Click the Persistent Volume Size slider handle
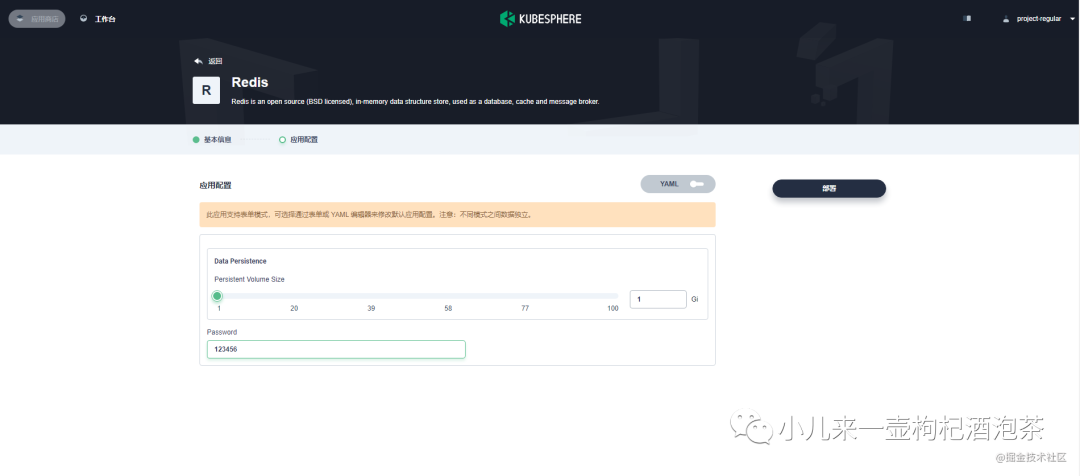The width and height of the screenshot is (1080, 476). tap(217, 296)
